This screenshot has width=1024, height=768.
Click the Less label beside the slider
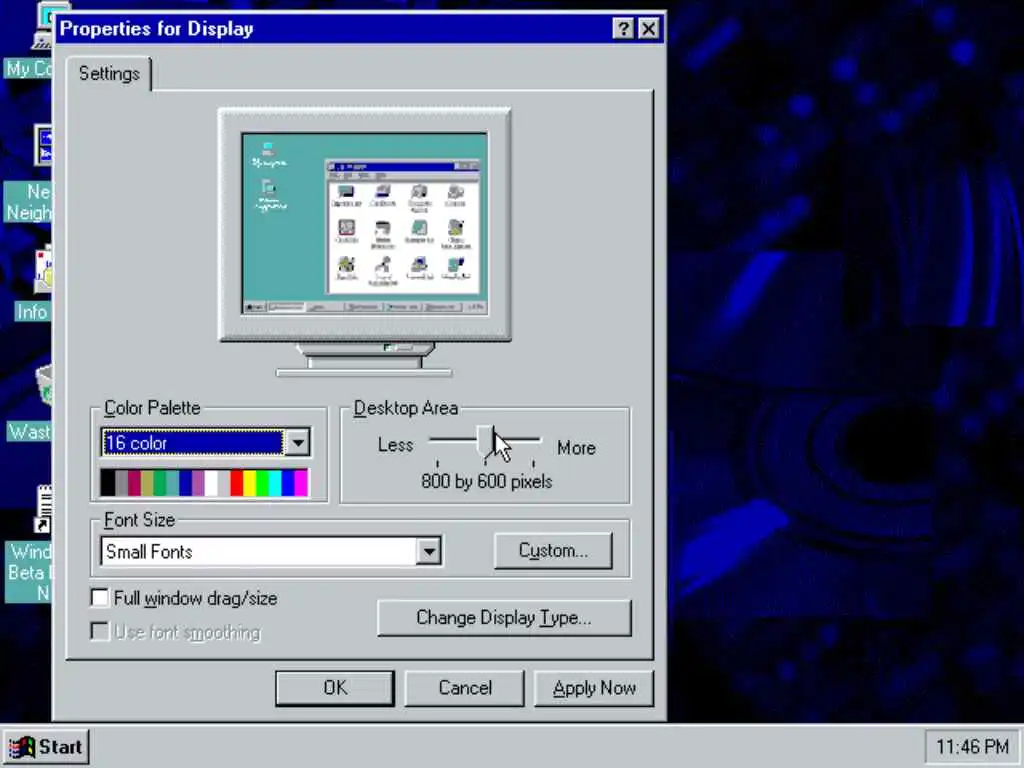pyautogui.click(x=395, y=445)
